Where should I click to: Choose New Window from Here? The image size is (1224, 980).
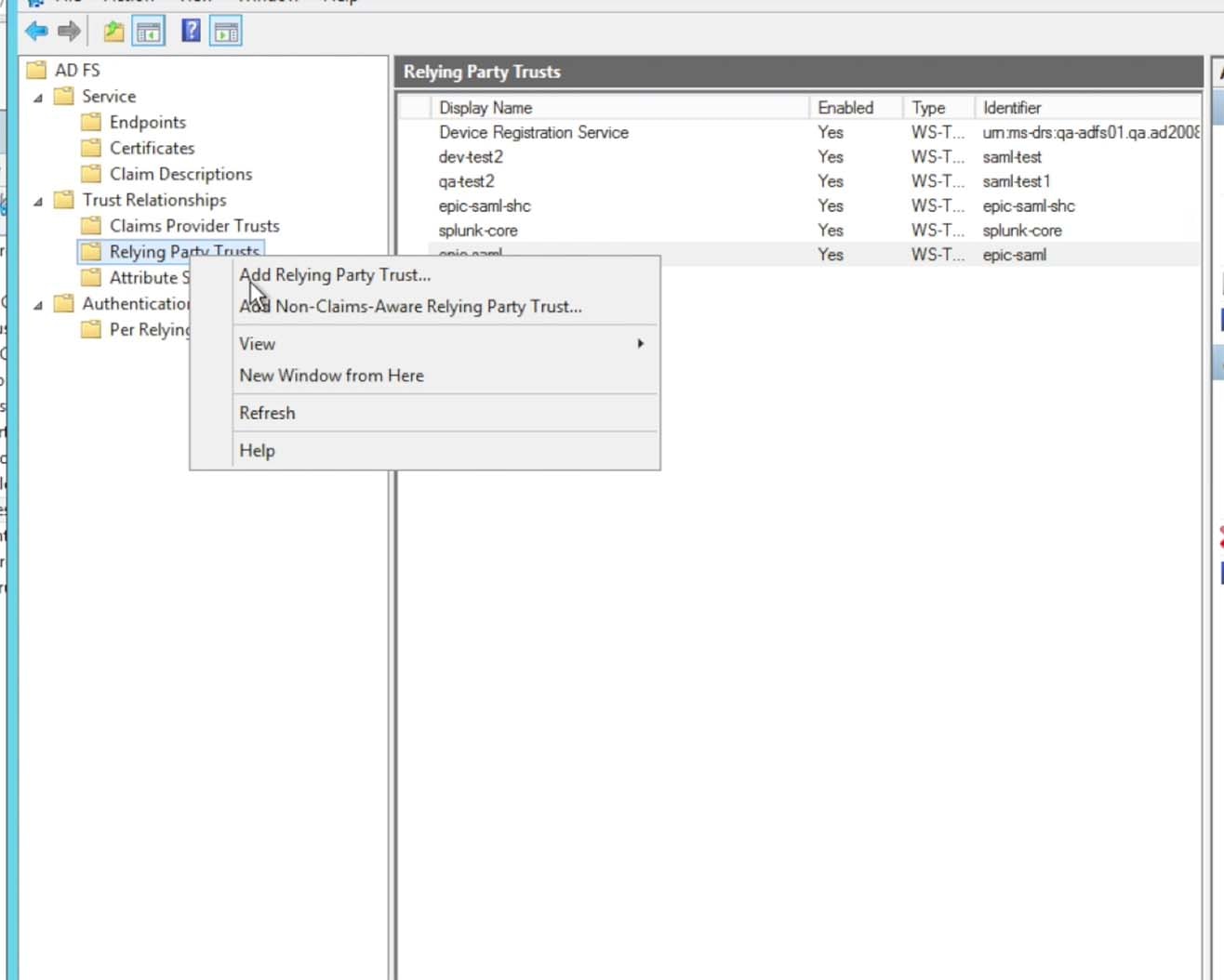coord(331,376)
